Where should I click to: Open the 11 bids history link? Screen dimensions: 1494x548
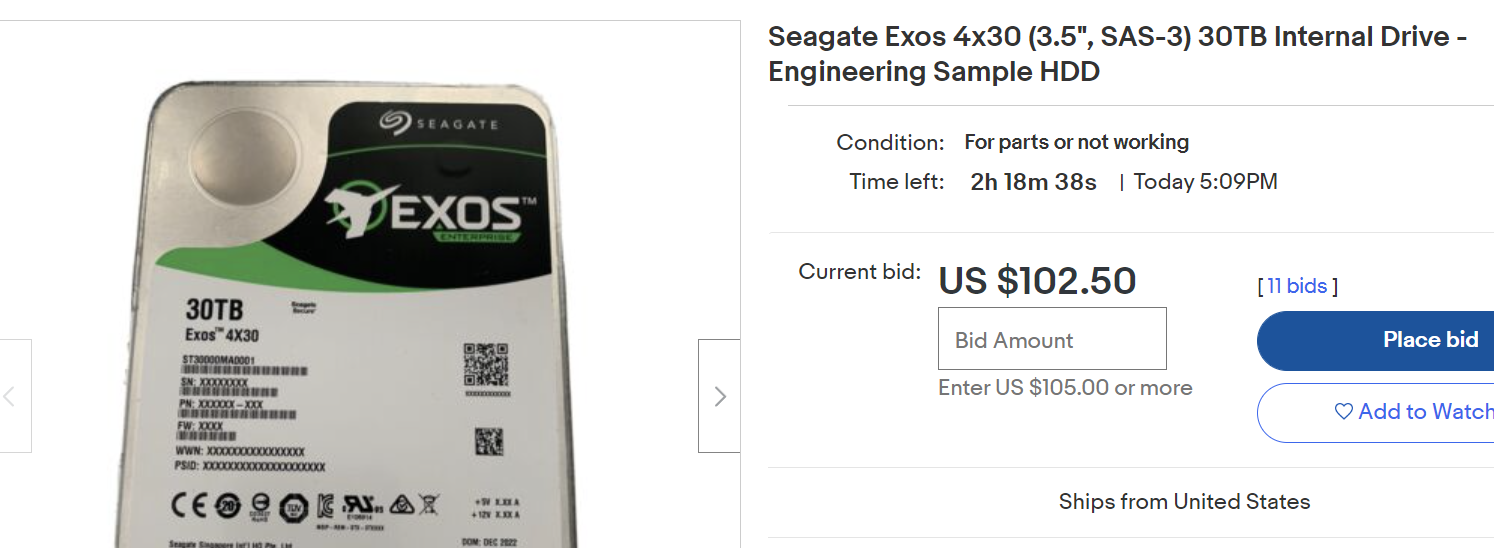(x=1297, y=286)
